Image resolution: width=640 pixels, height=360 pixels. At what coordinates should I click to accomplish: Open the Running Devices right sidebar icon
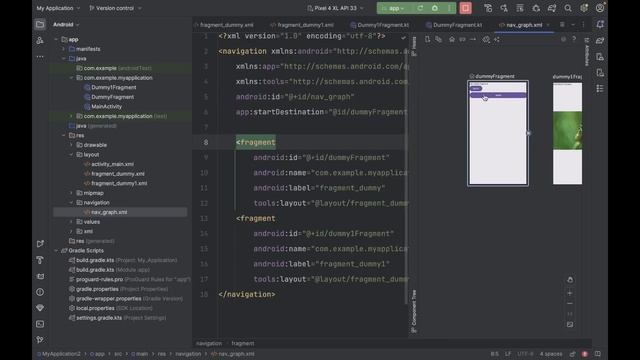[600, 73]
